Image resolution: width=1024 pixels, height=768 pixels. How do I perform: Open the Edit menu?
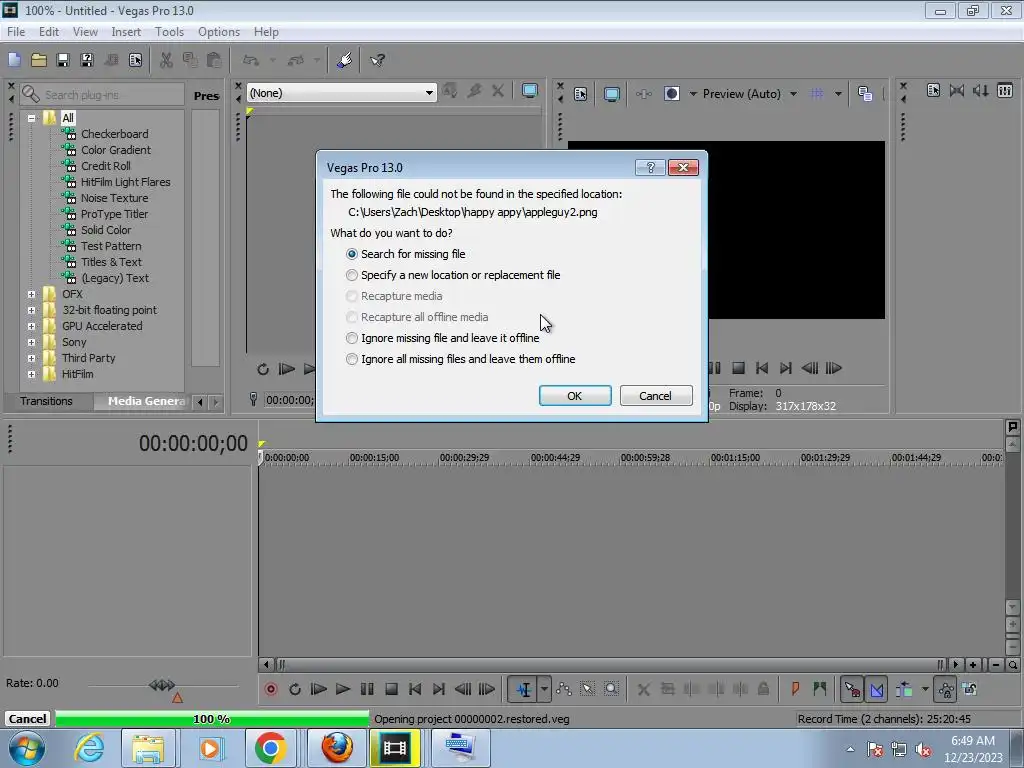pos(49,31)
